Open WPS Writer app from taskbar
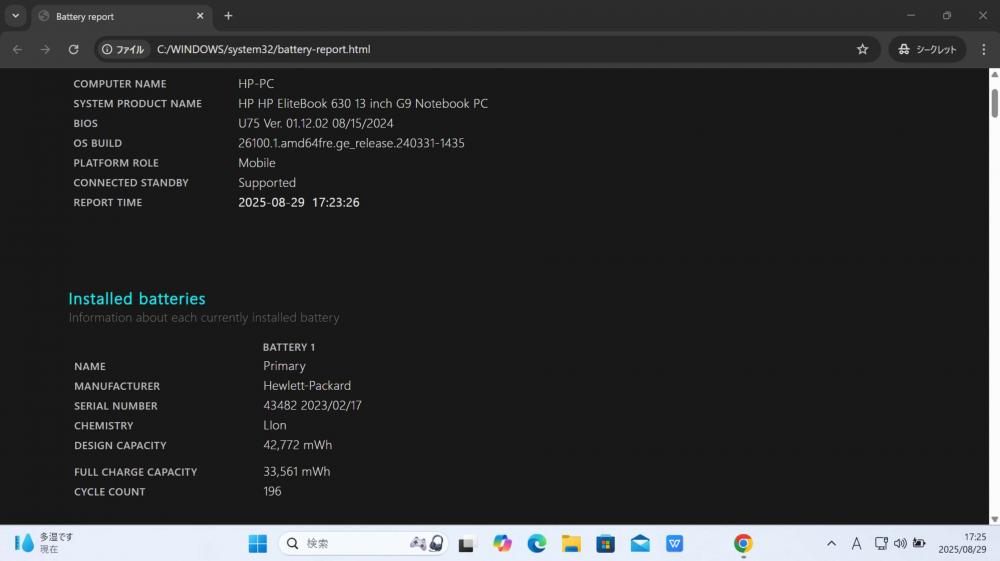 674,543
